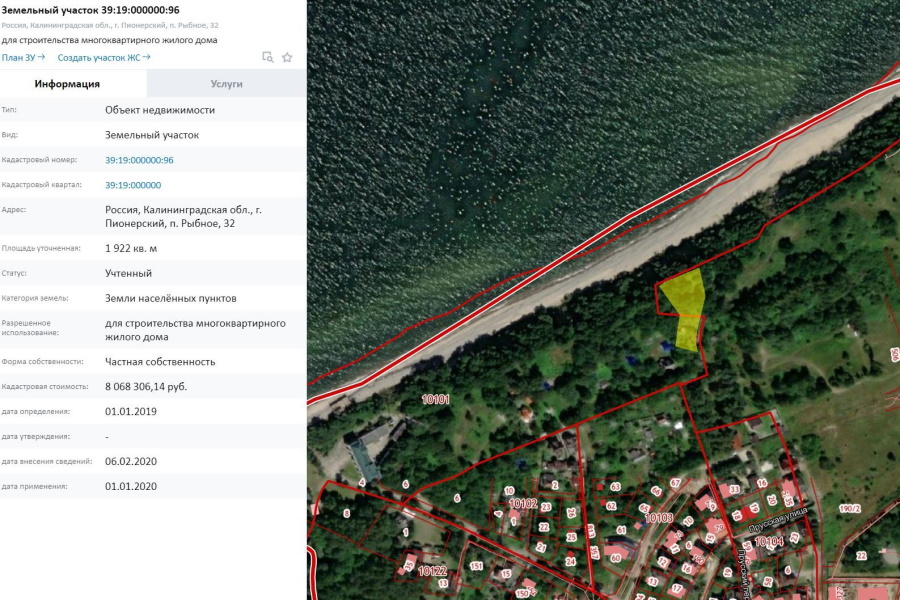Click the zoom-to-object magnifier icon
The height and width of the screenshot is (600, 900).
point(267,57)
